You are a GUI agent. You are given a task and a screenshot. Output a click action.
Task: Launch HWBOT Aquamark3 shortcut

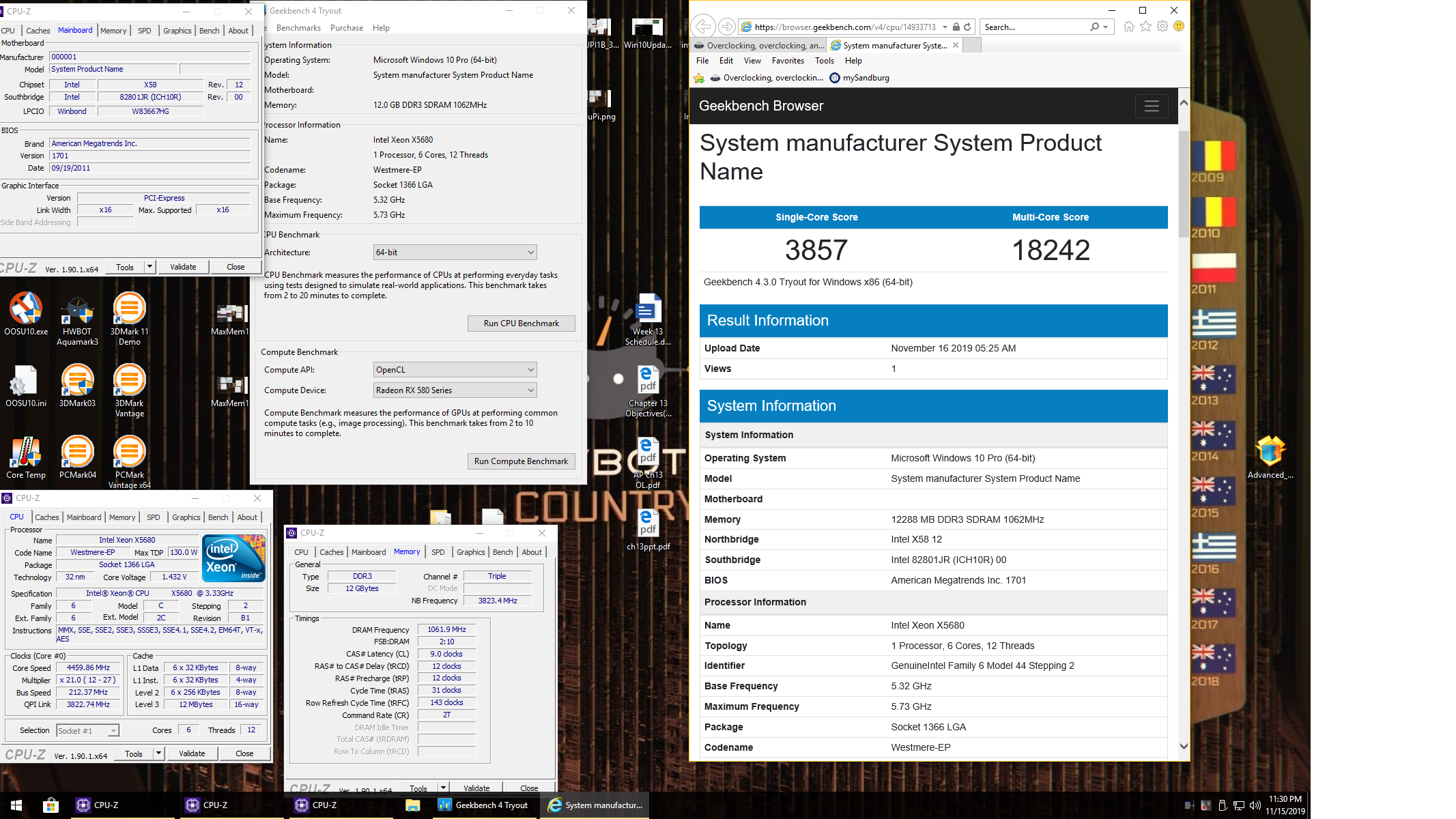click(x=77, y=319)
